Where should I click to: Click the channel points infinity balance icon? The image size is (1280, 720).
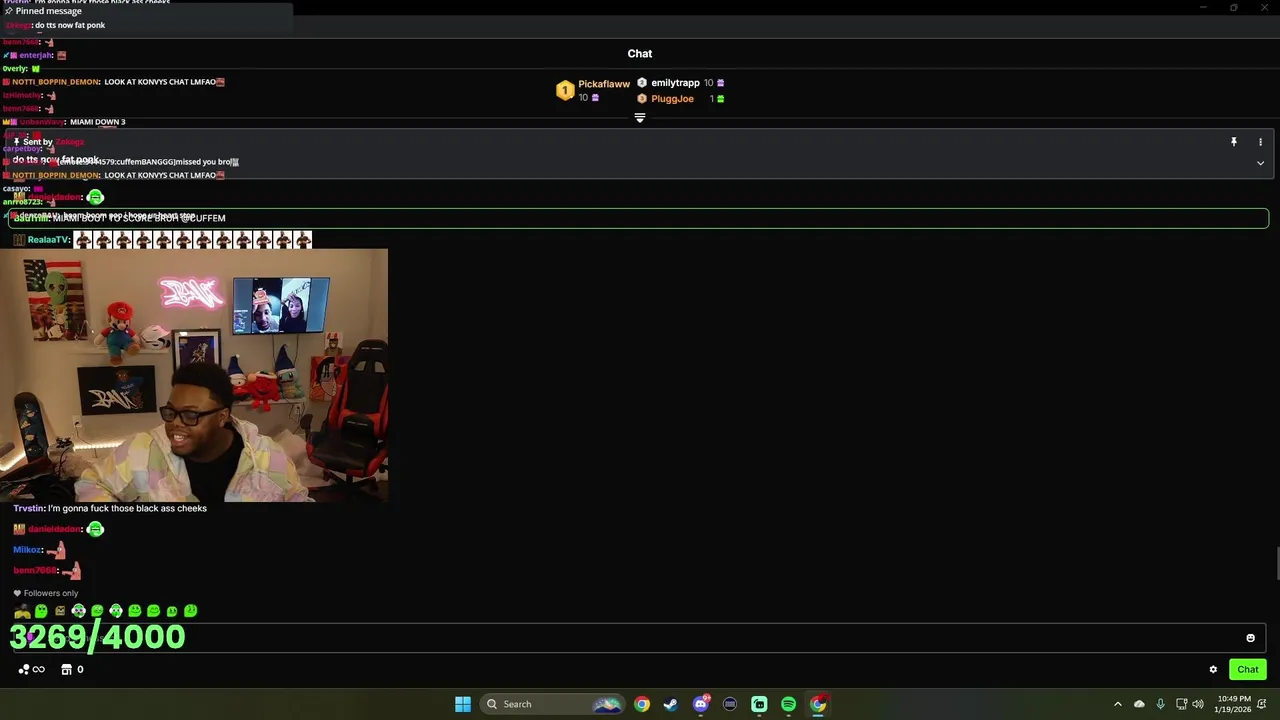coord(31,670)
